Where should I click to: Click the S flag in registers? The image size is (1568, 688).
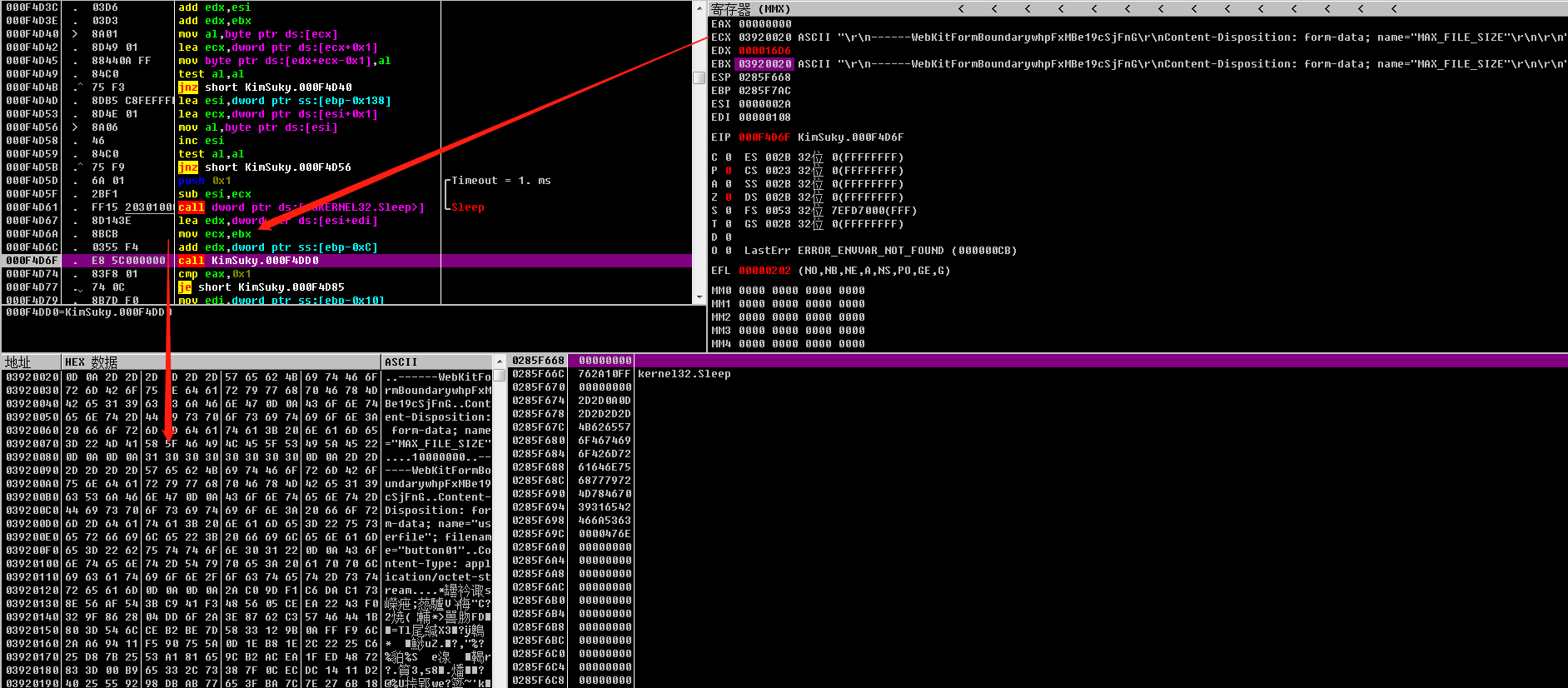(721, 211)
